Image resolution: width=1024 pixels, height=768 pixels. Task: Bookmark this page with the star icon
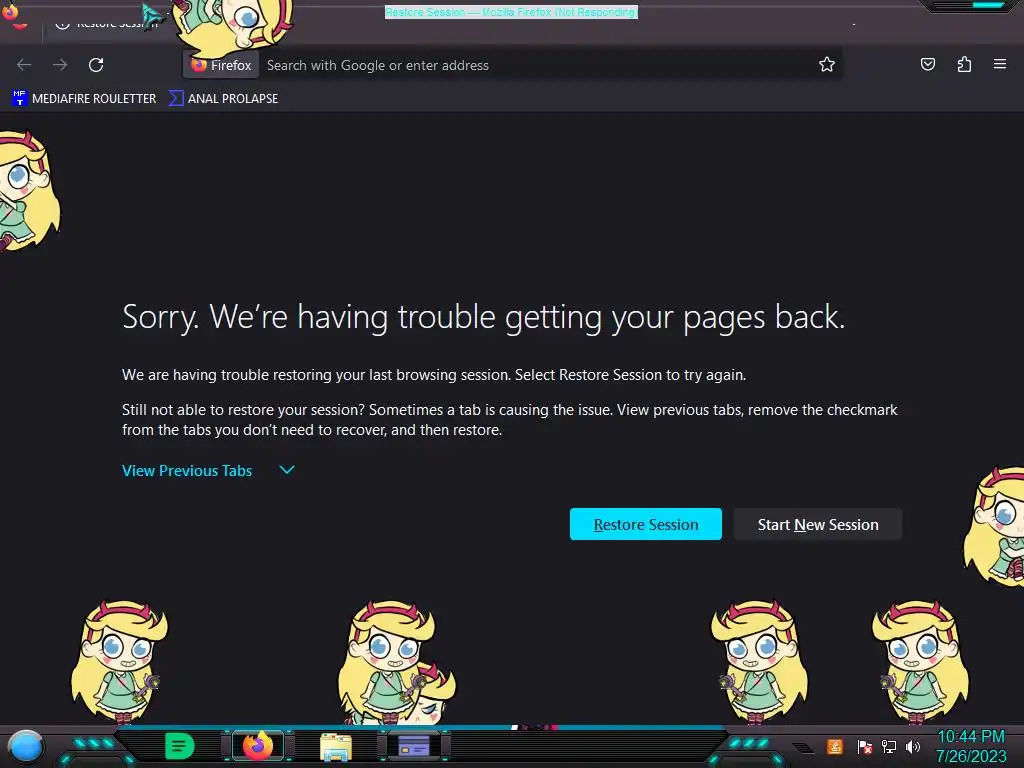click(x=827, y=65)
